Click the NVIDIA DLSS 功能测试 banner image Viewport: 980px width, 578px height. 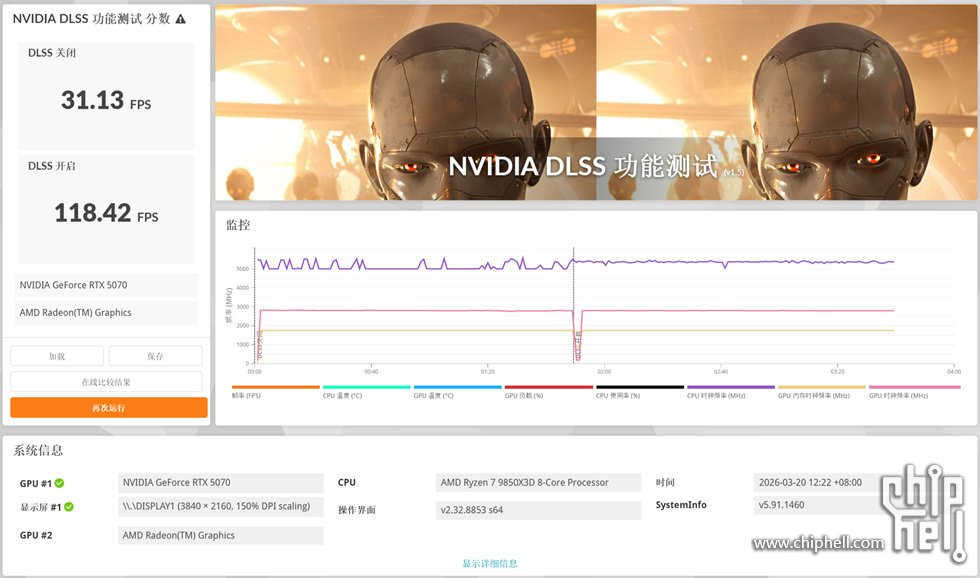click(x=596, y=102)
